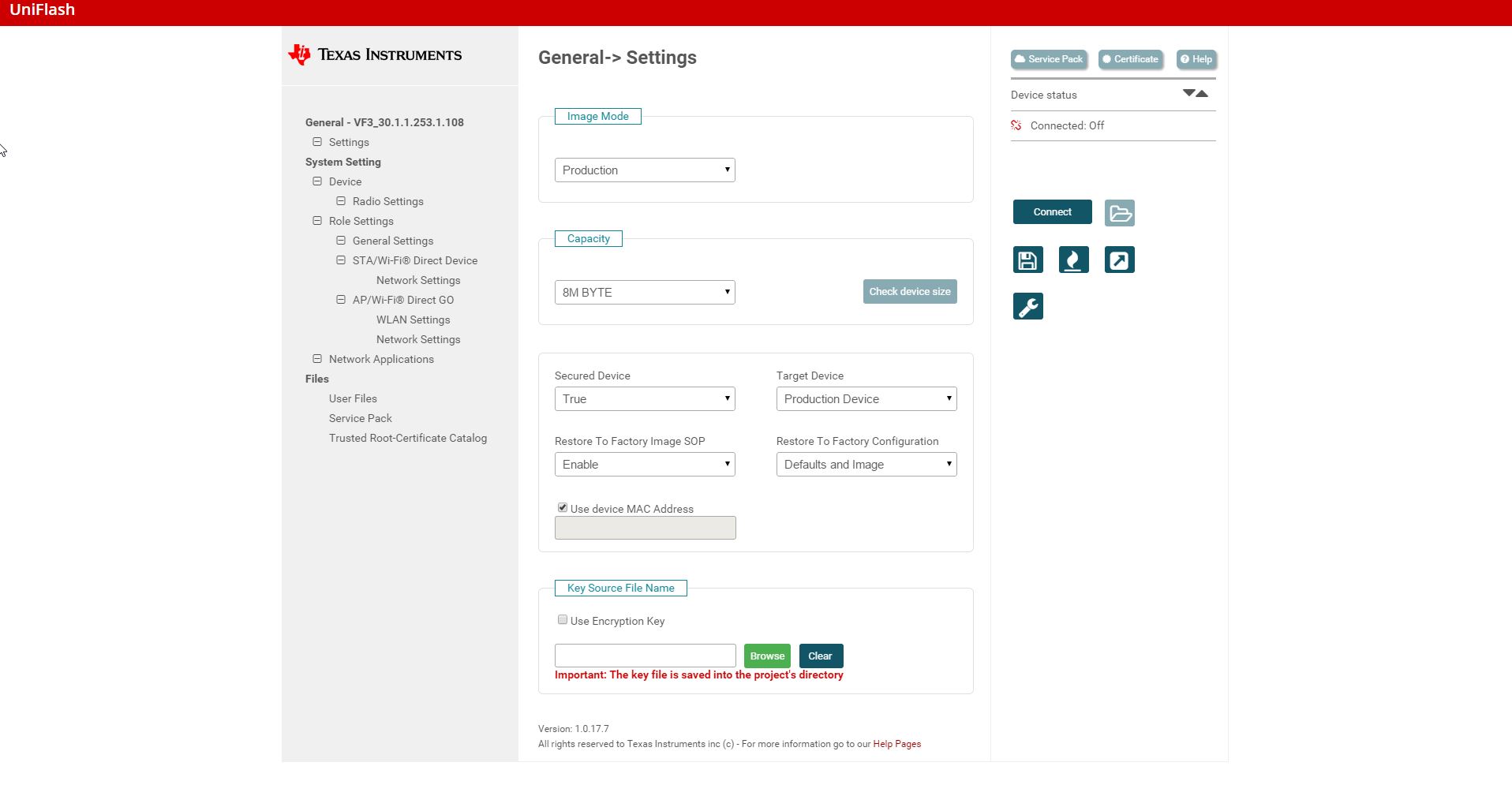Viewport: 1512px width, 796px height.
Task: Open the Restore To Factory Image SOP dropdown
Action: (645, 465)
